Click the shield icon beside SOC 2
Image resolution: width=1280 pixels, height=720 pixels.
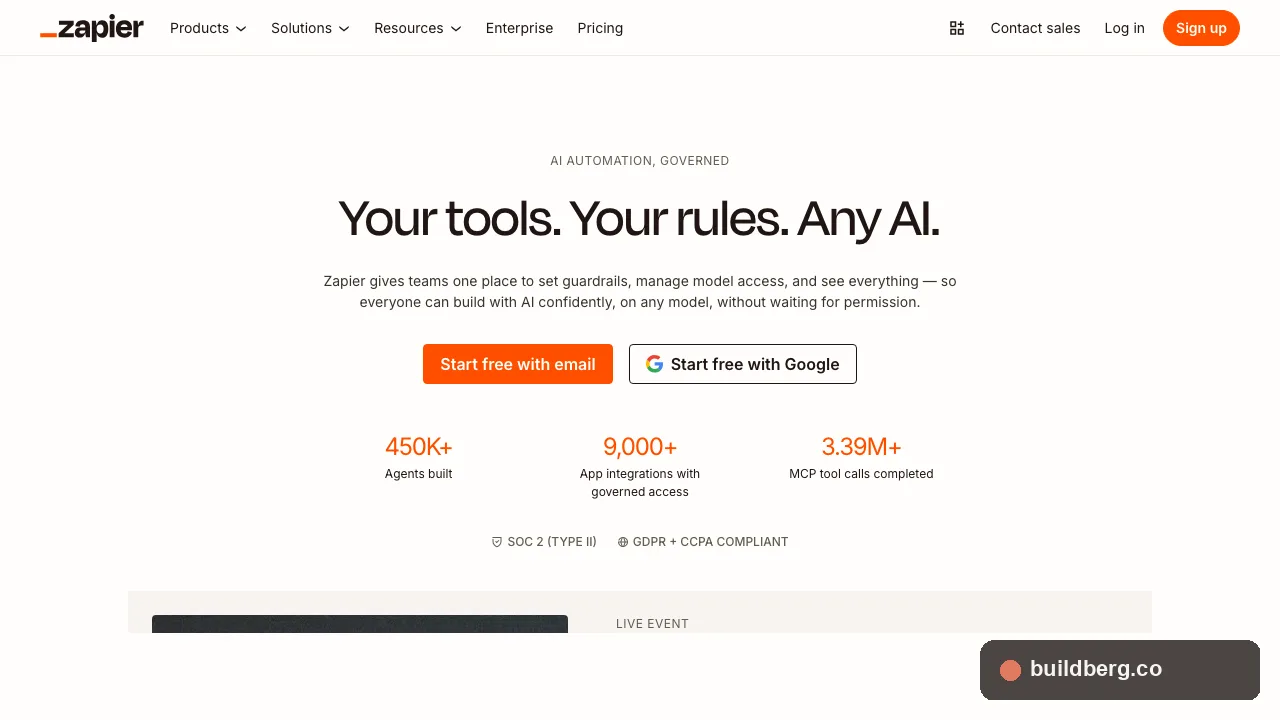pos(497,541)
